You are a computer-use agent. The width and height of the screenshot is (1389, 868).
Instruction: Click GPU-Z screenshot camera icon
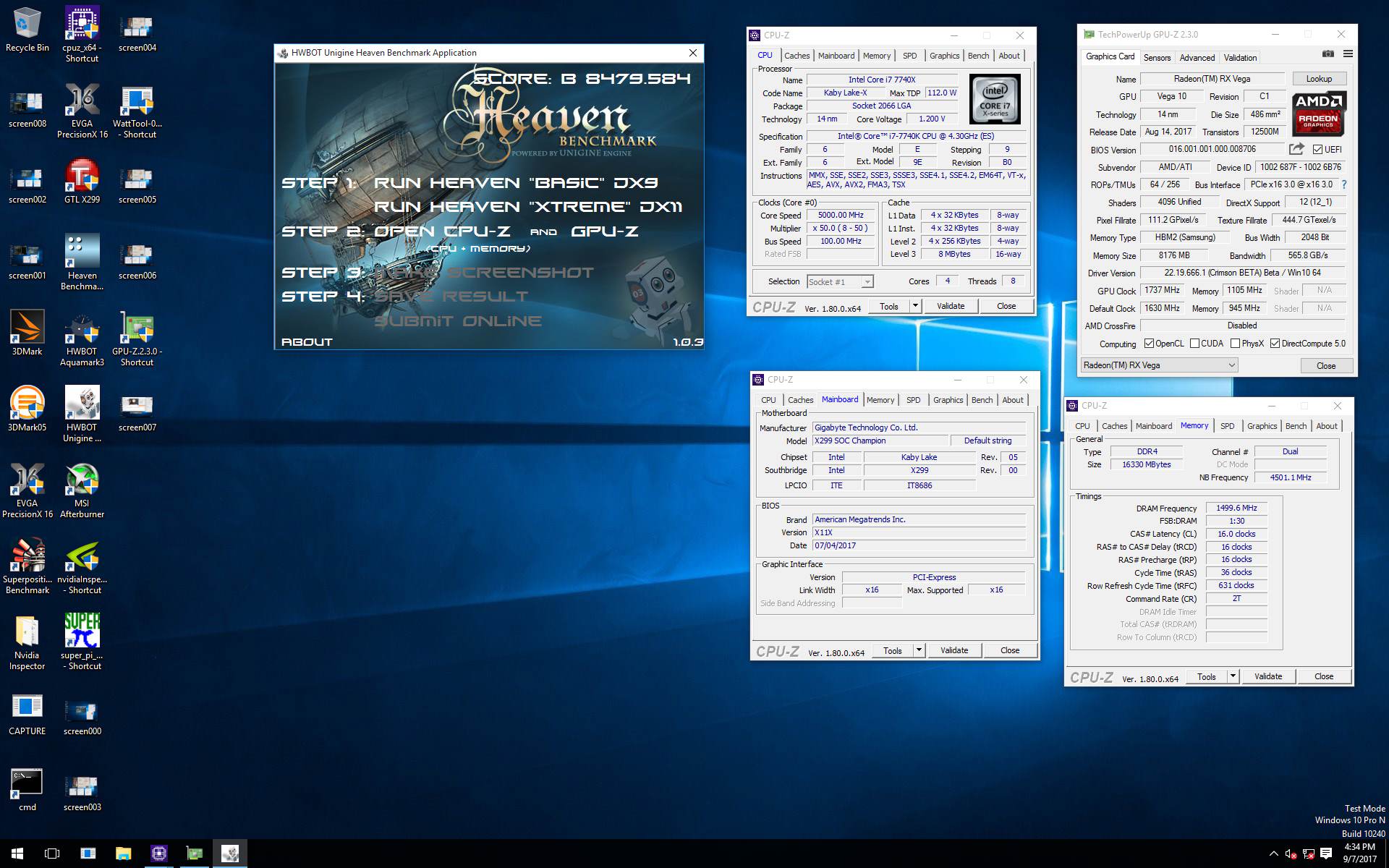click(x=1328, y=54)
